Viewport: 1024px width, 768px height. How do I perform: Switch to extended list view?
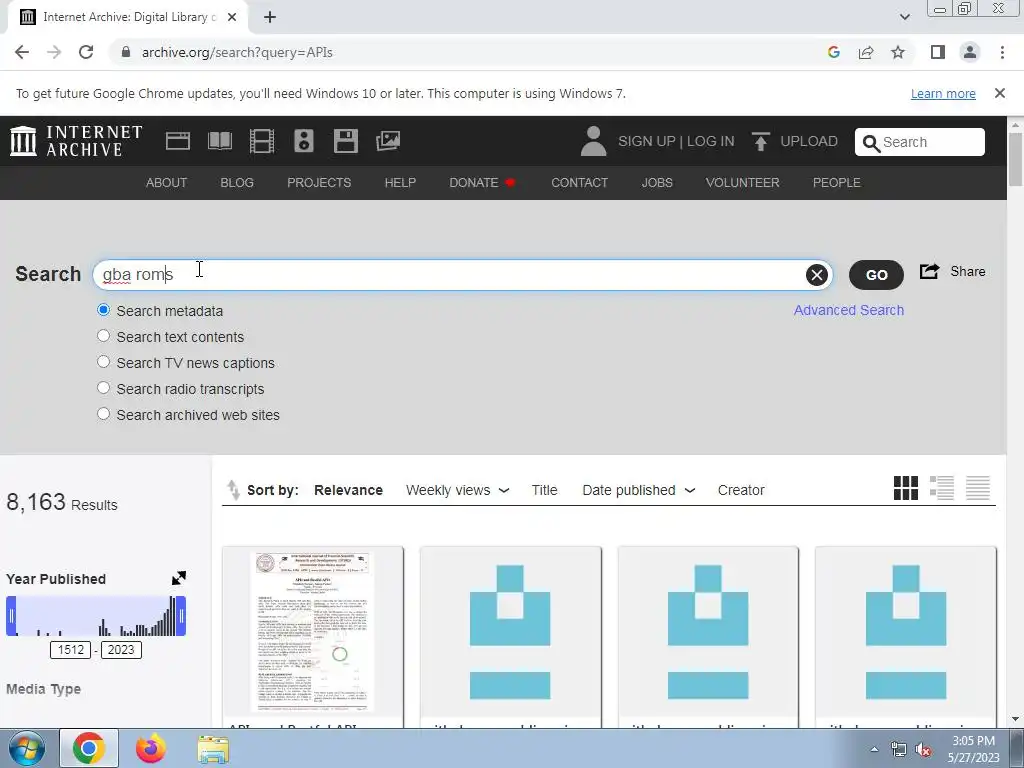942,488
